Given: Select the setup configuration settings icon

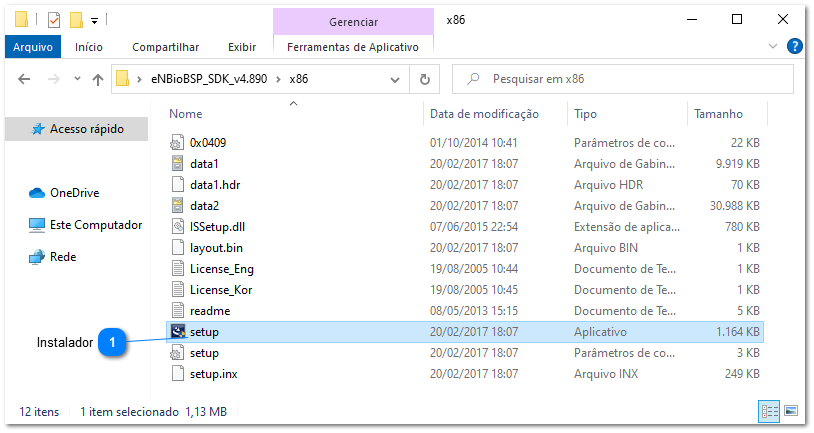Looking at the screenshot, I should coord(177,353).
